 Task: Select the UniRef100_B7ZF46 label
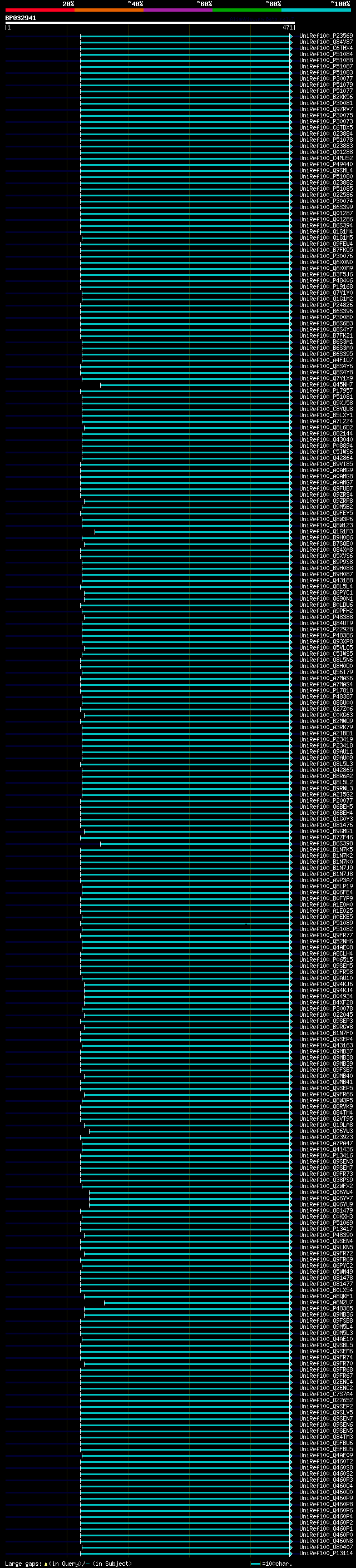pos(326,838)
